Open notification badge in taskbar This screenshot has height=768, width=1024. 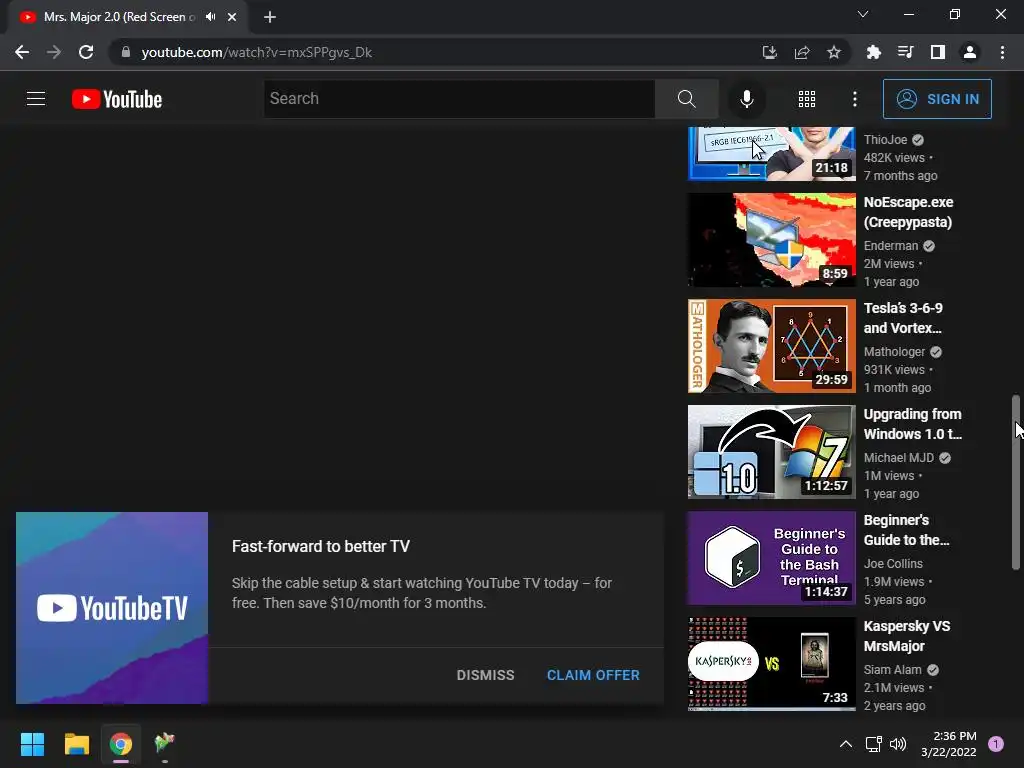click(996, 744)
